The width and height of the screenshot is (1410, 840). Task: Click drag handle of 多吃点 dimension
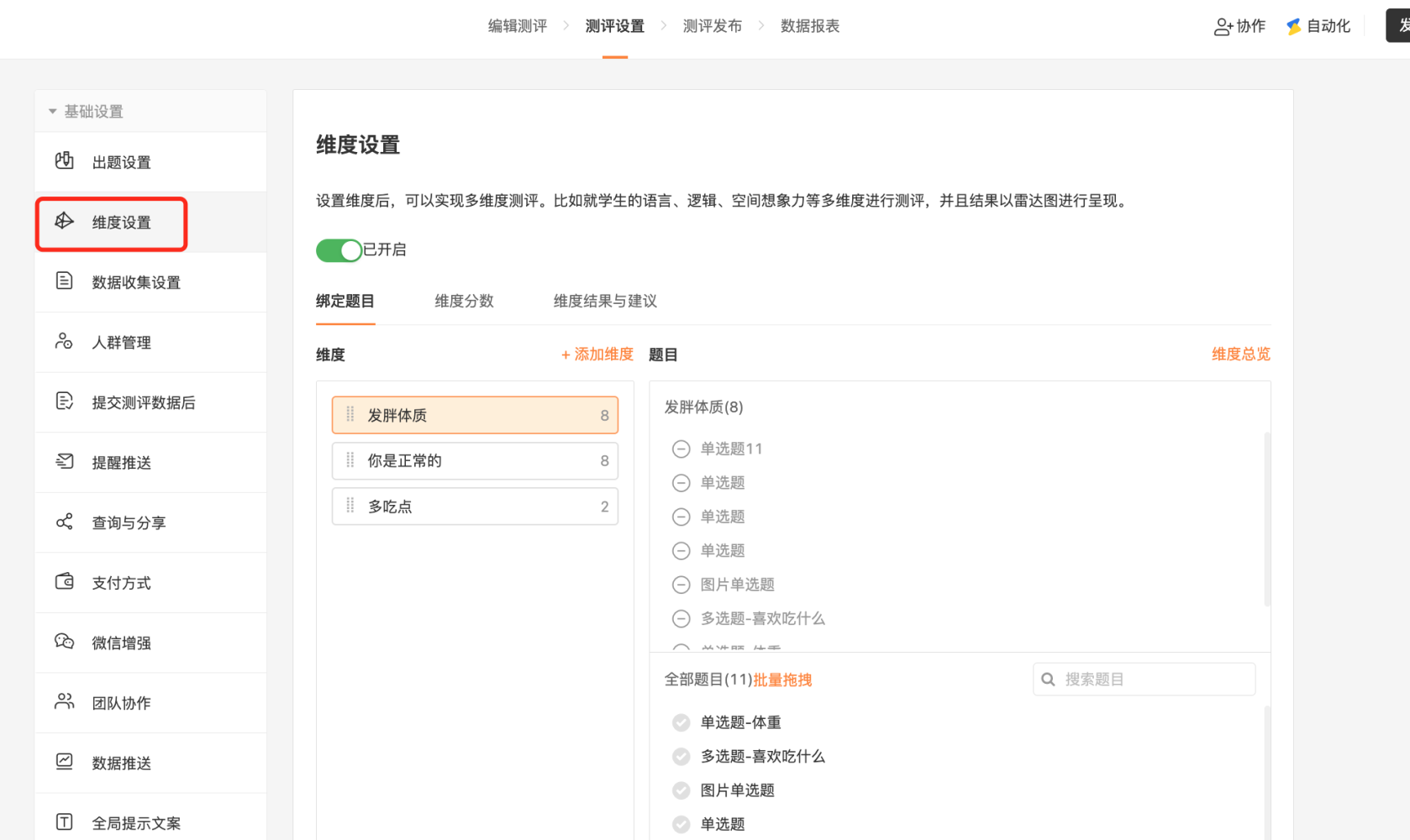pos(350,507)
